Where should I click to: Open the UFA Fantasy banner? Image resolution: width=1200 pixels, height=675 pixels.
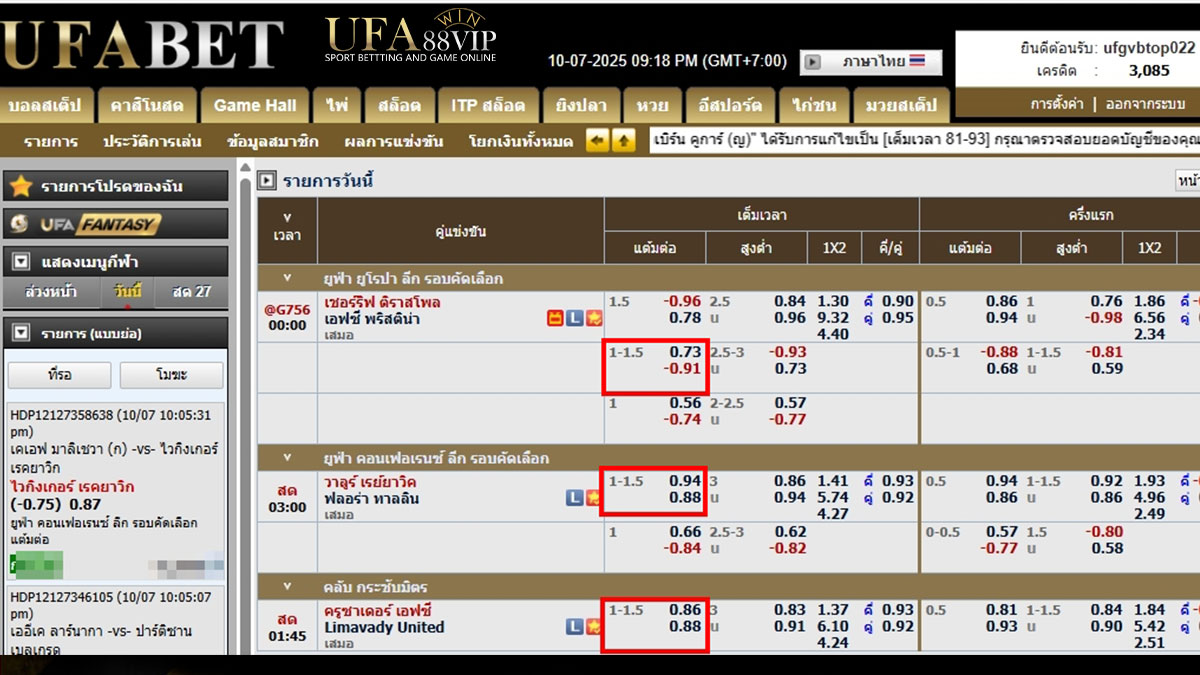pos(116,224)
